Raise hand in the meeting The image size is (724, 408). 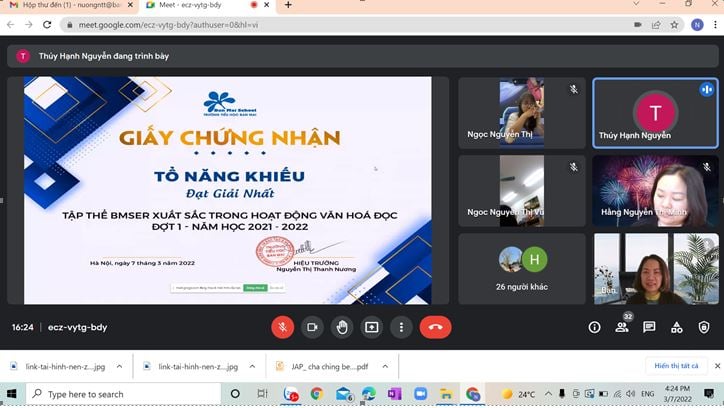click(342, 327)
